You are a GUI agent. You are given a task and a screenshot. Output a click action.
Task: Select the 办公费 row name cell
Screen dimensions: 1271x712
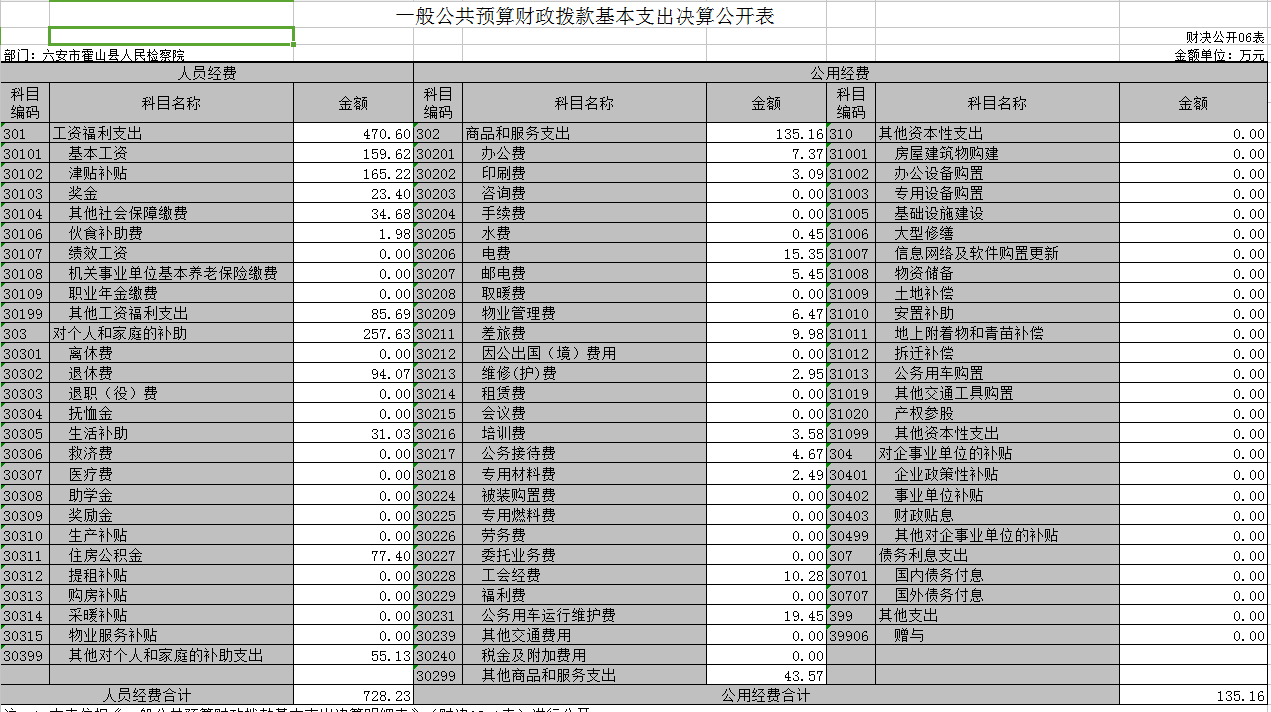pyautogui.click(x=584, y=153)
